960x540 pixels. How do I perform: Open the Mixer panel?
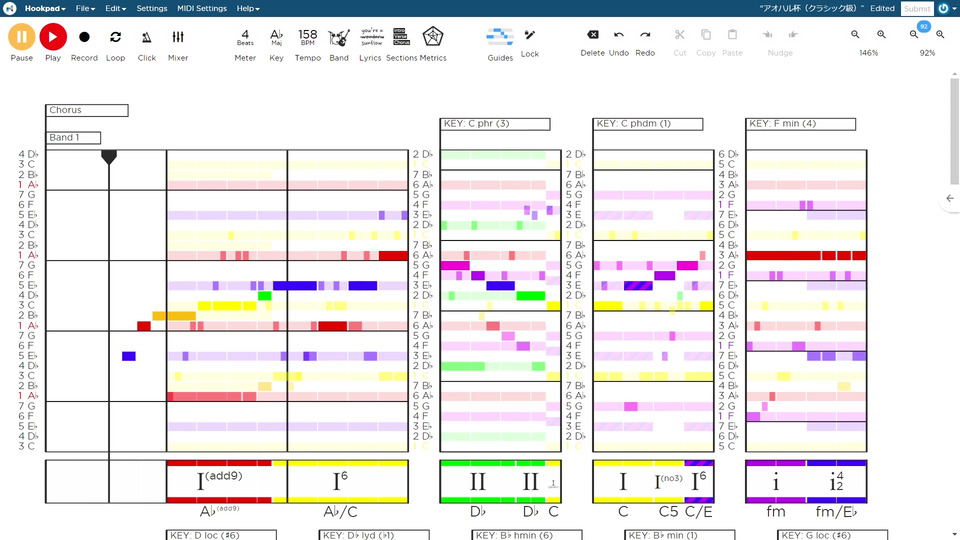(178, 37)
